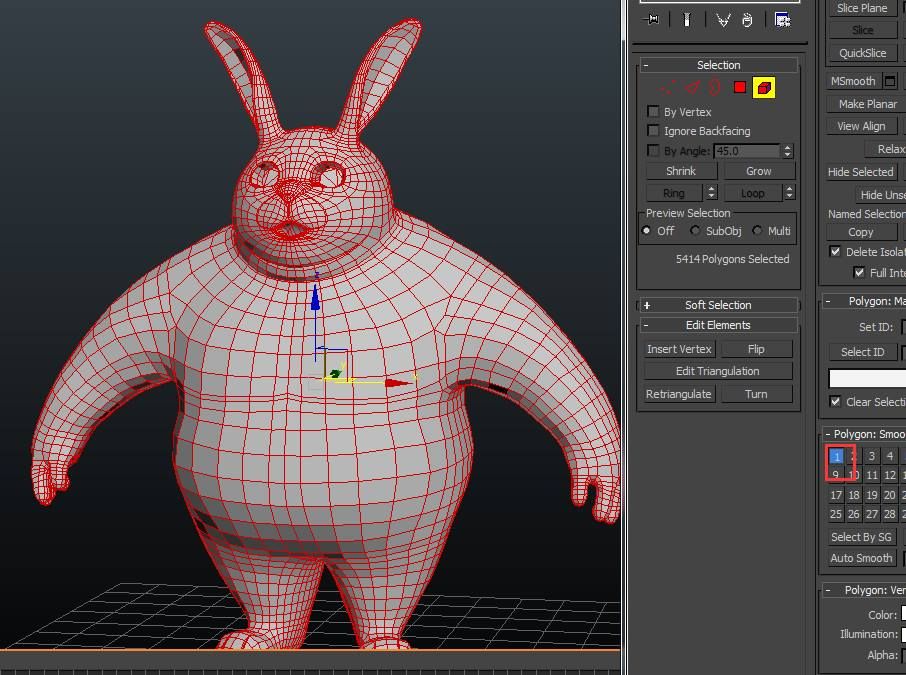Collapse the Selection rollout
Image resolution: width=906 pixels, height=675 pixels.
(x=718, y=65)
